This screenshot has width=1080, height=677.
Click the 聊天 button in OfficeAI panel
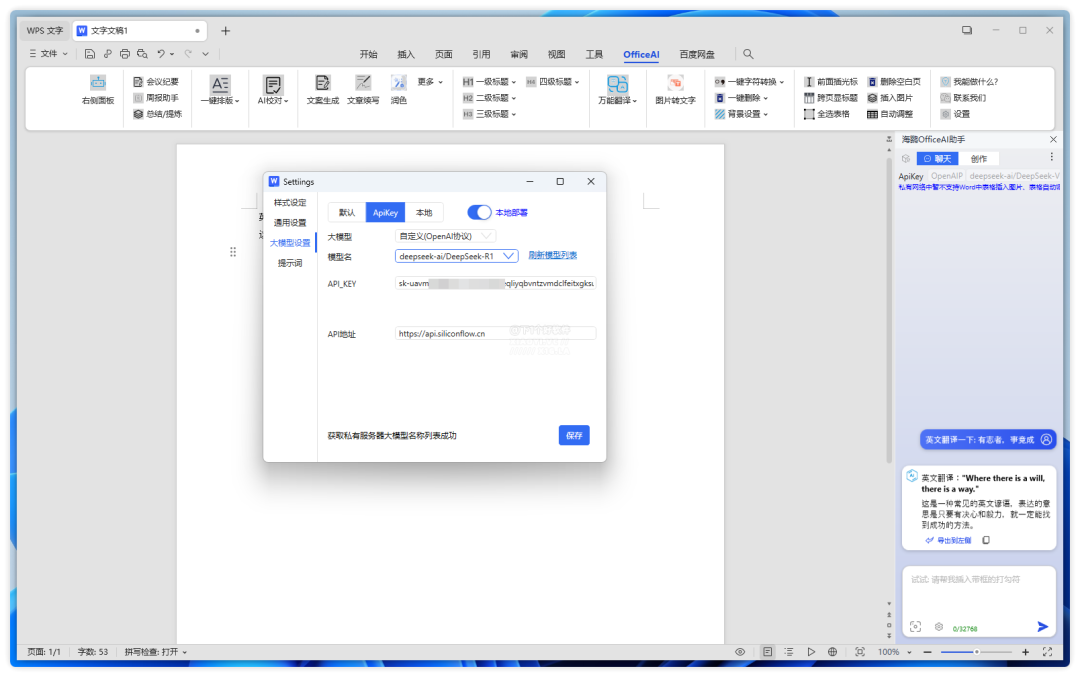point(937,158)
